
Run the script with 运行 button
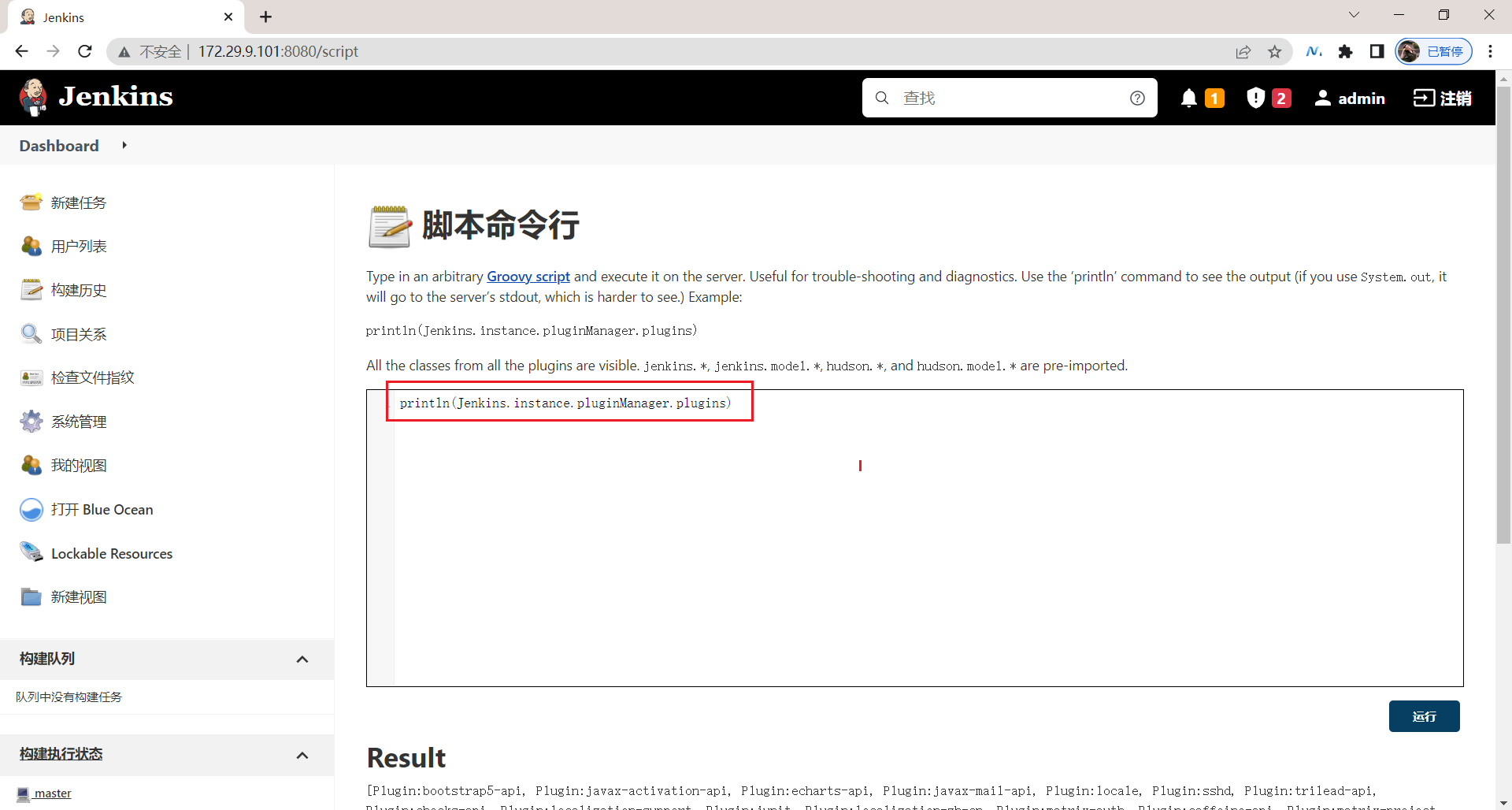click(x=1424, y=716)
